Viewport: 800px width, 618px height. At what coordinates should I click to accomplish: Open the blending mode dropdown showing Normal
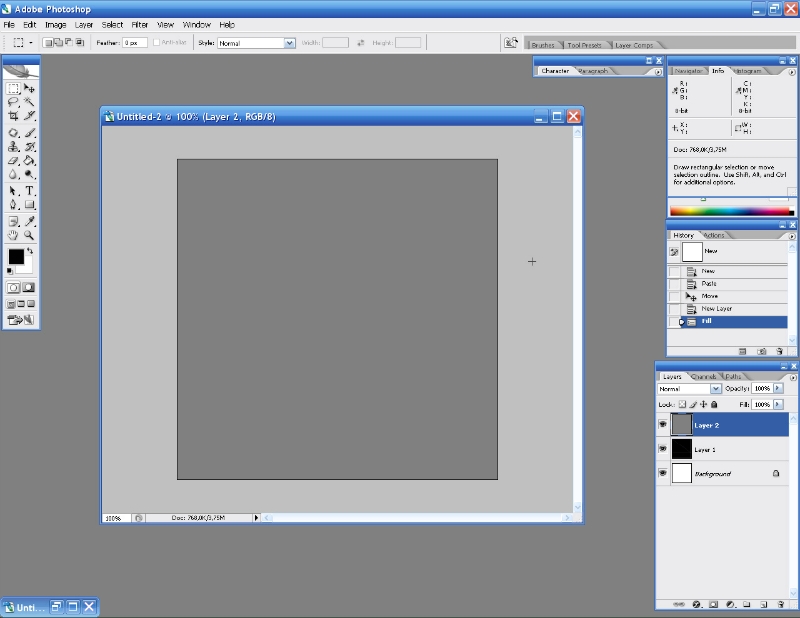(x=715, y=388)
